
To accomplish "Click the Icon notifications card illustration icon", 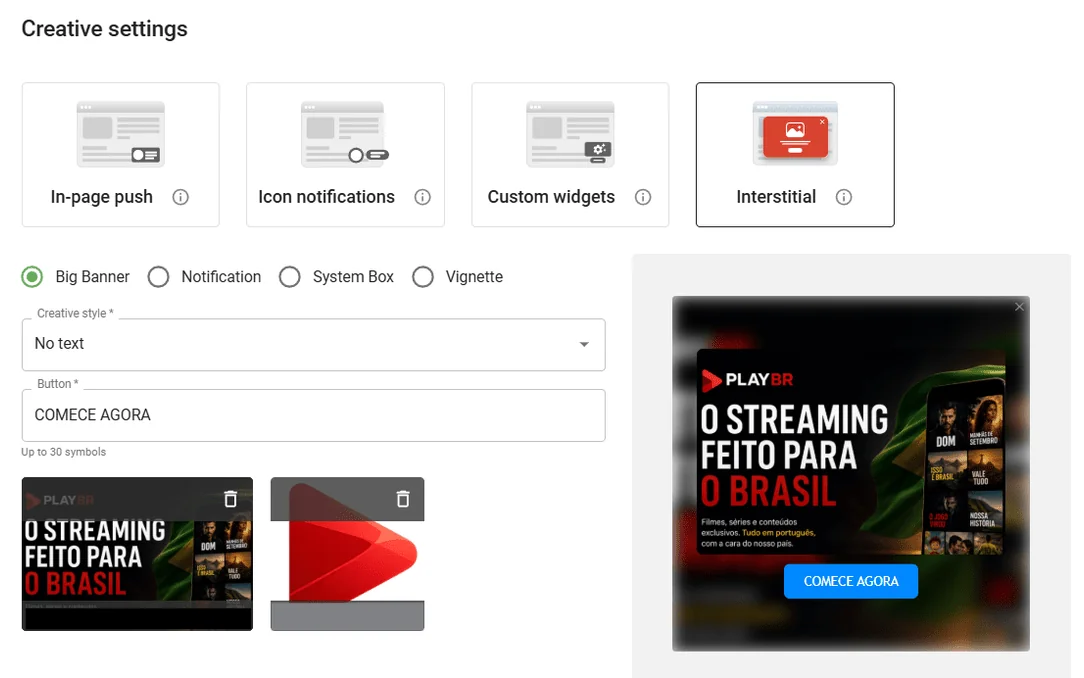I will [x=345, y=134].
